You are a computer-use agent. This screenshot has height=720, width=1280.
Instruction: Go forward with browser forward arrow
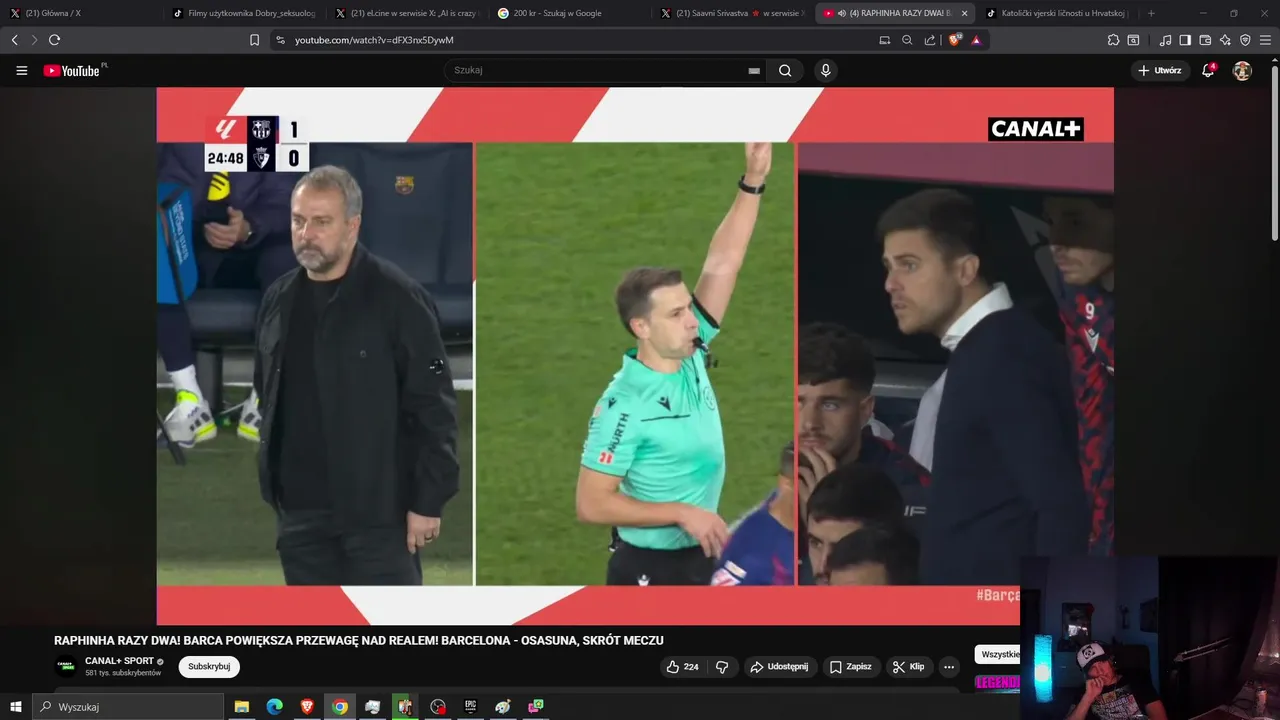click(x=34, y=40)
